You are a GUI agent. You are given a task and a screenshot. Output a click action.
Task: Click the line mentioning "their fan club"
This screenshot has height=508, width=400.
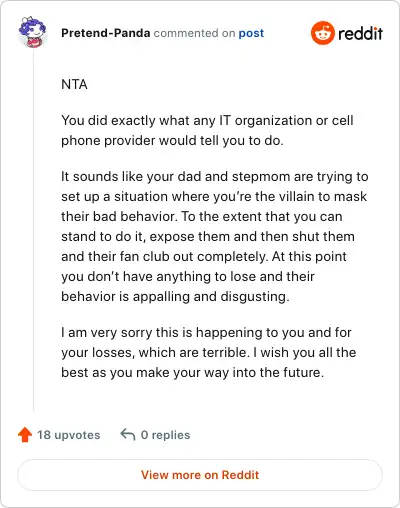tap(204, 256)
